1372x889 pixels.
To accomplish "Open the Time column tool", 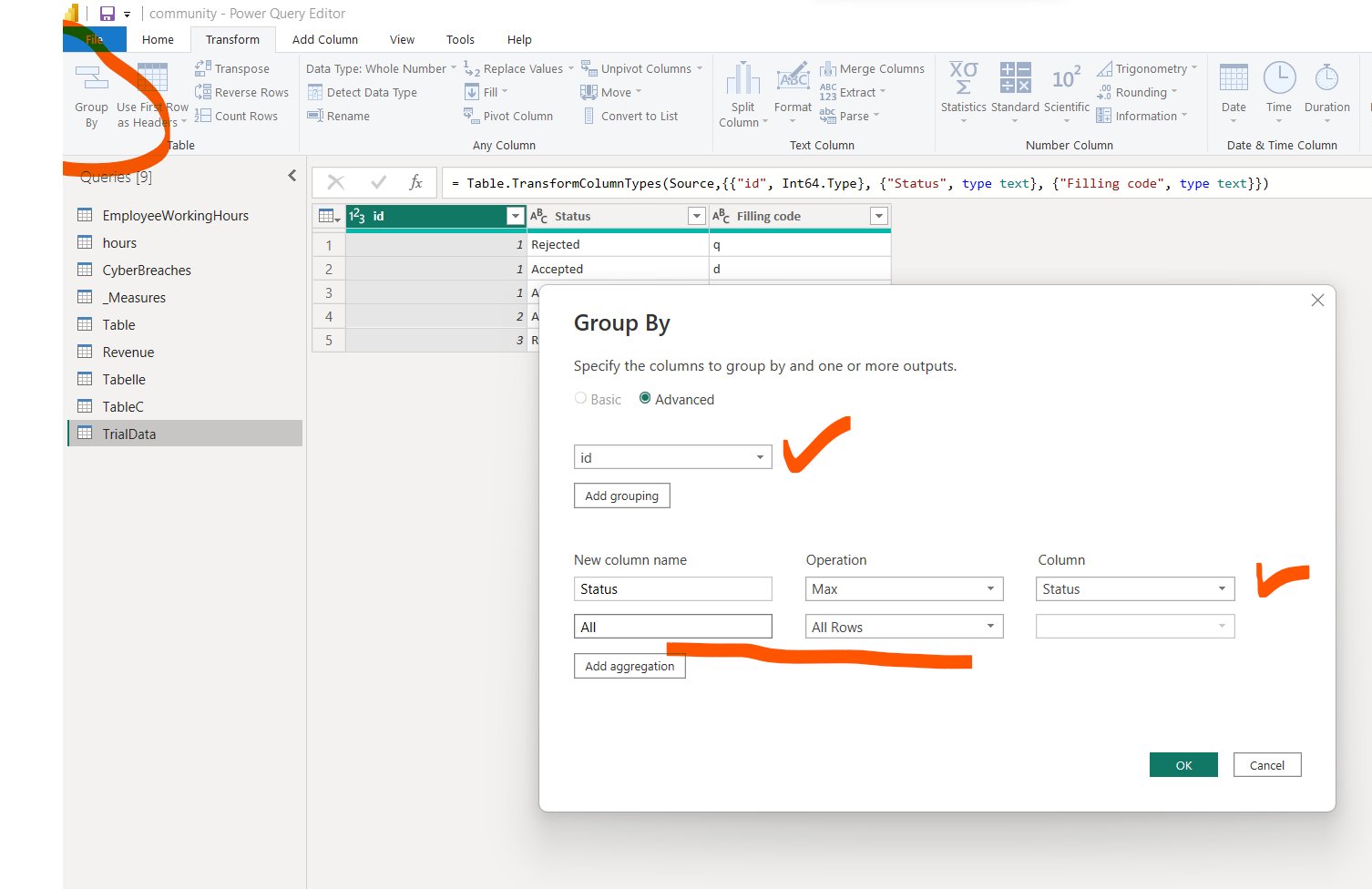I will tap(1279, 91).
